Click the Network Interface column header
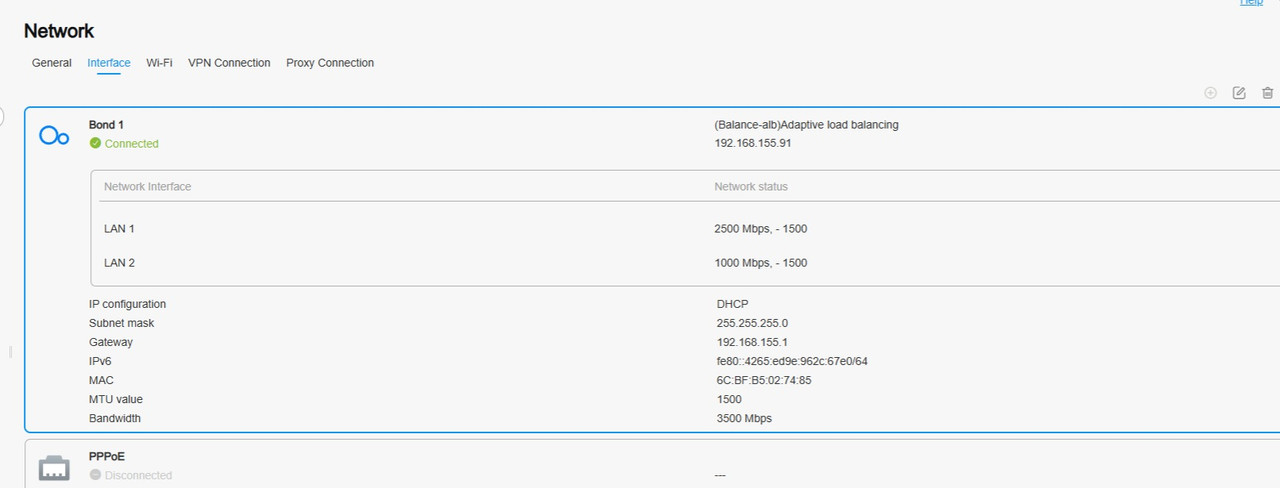1280x488 pixels. [147, 187]
